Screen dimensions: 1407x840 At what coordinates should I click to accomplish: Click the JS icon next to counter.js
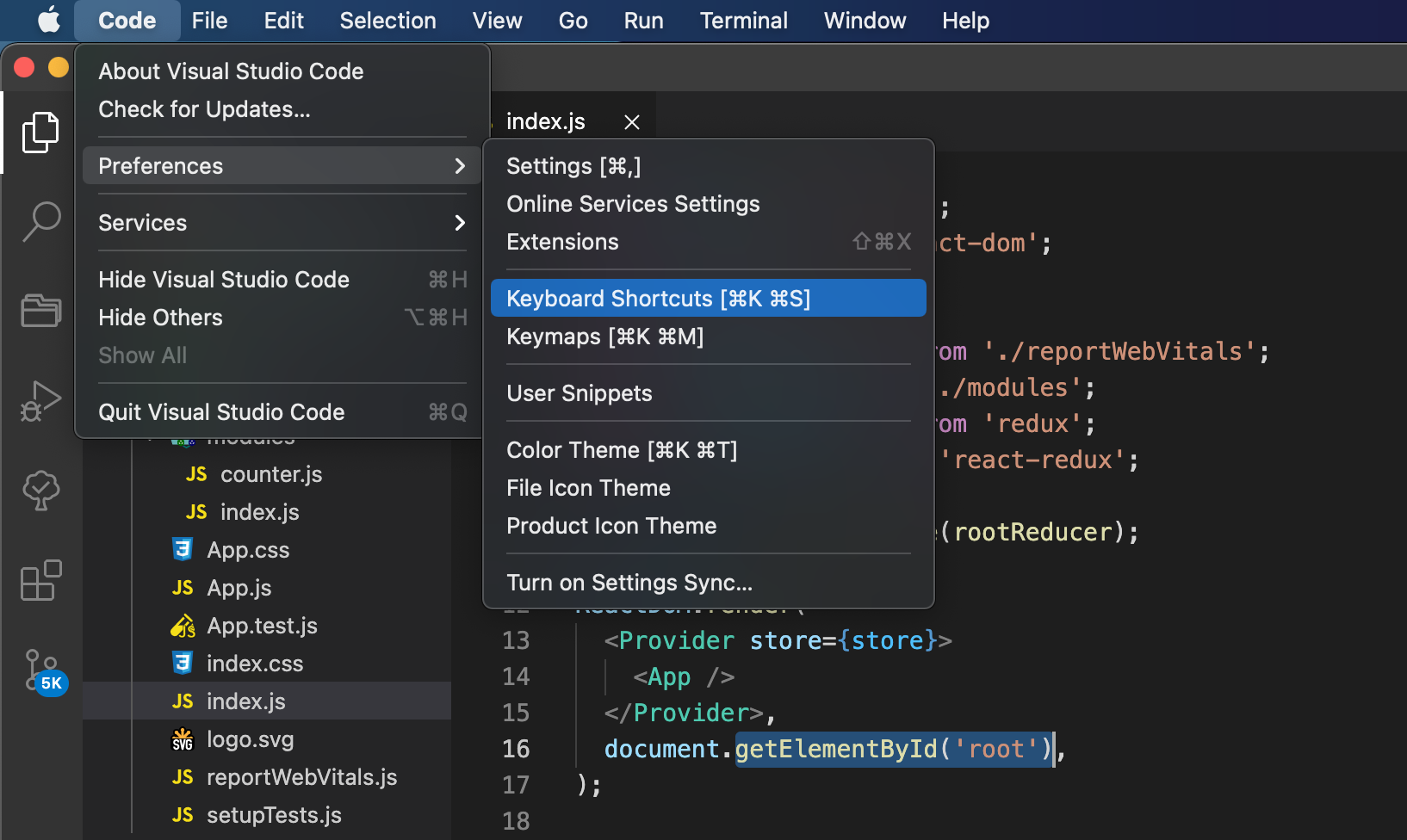(x=196, y=474)
